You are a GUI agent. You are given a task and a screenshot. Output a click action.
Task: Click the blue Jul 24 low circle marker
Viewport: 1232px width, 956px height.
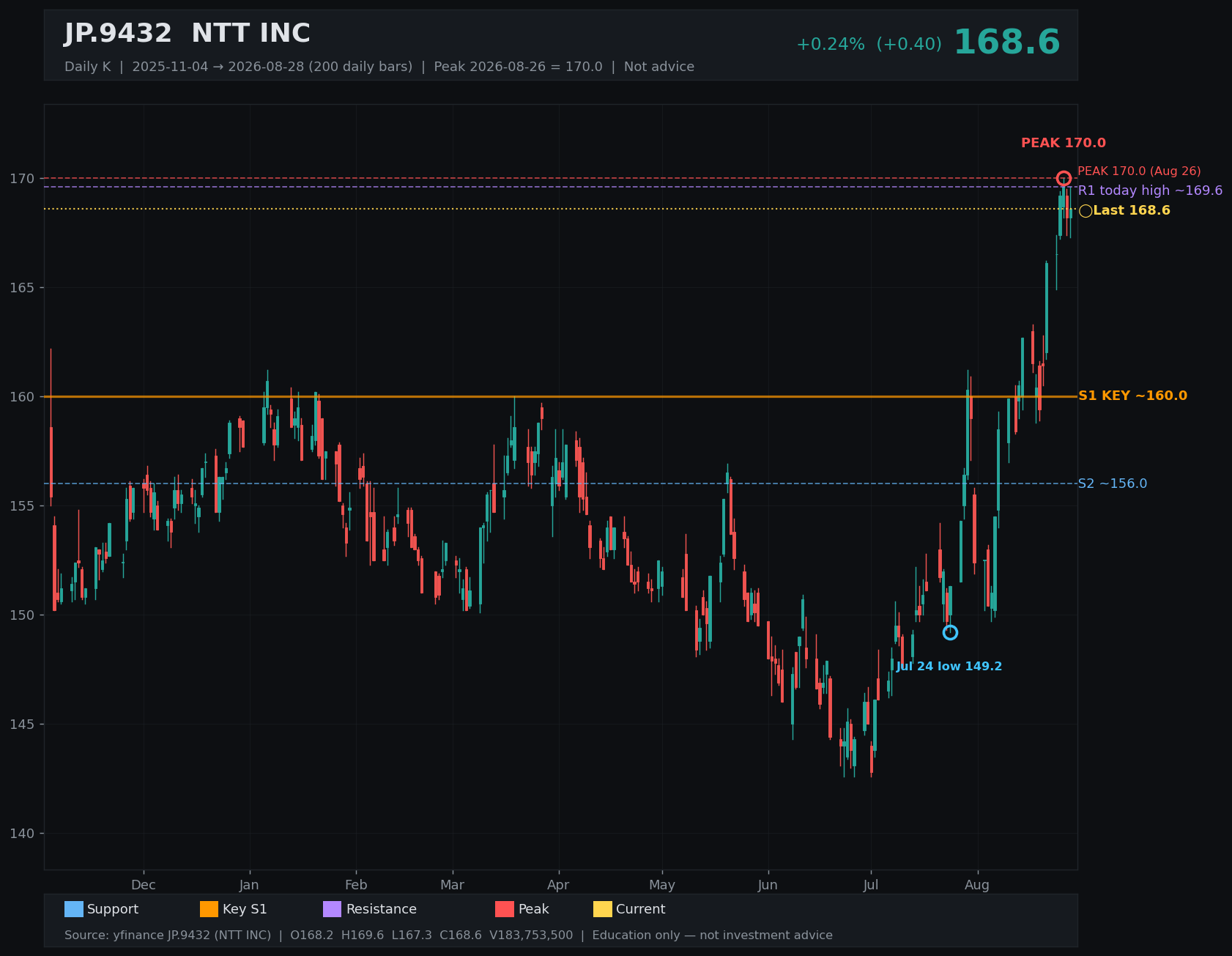pyautogui.click(x=950, y=632)
